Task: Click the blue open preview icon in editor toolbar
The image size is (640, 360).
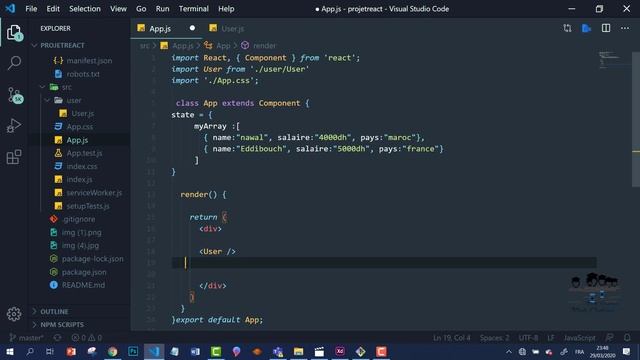Action: pyautogui.click(x=587, y=28)
